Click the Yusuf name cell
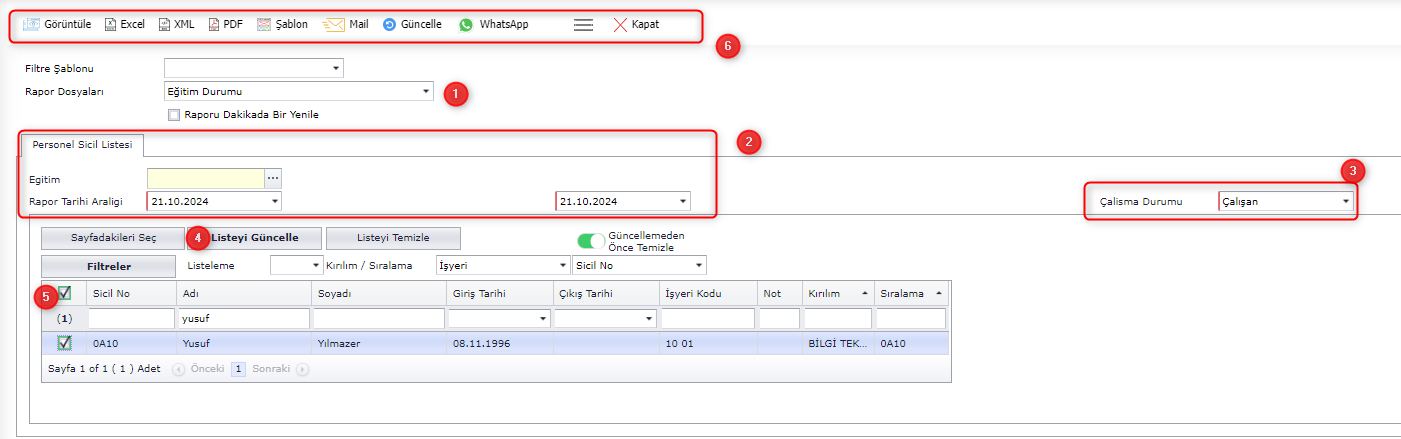The width and height of the screenshot is (1401, 439). coord(243,343)
